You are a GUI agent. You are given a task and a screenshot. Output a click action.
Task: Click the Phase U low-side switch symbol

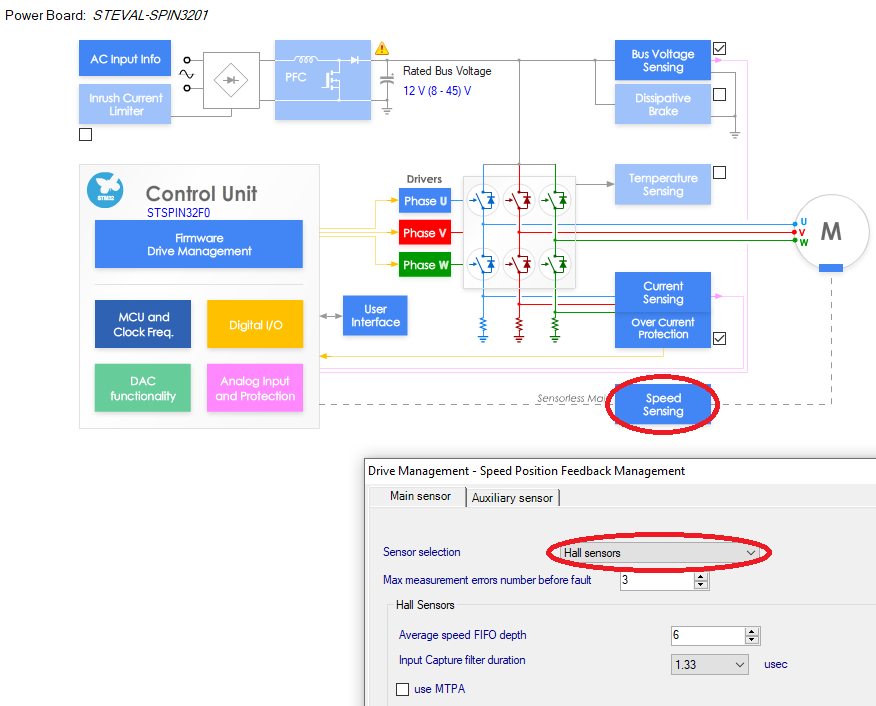(x=484, y=264)
